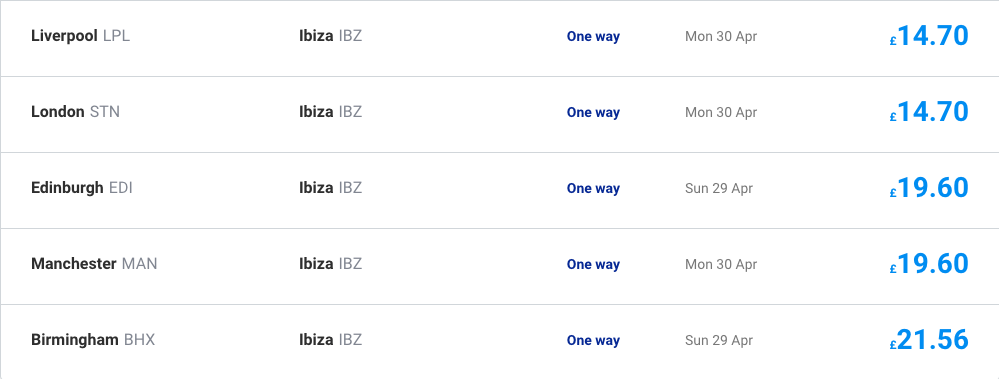Select the Liverpool LPL to Ibiza flight
999x379 pixels.
click(x=500, y=38)
